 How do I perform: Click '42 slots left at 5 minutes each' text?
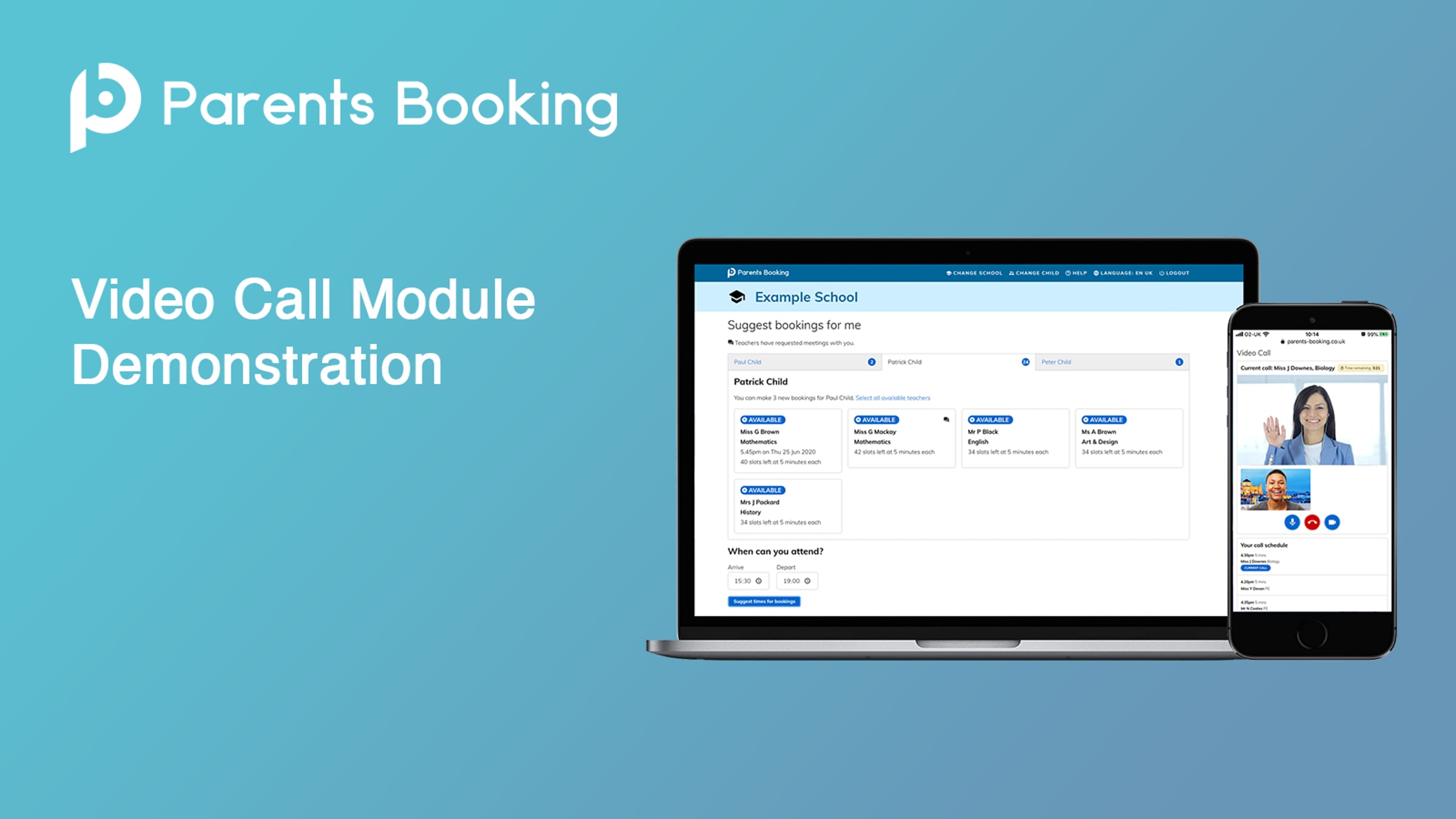coord(894,452)
